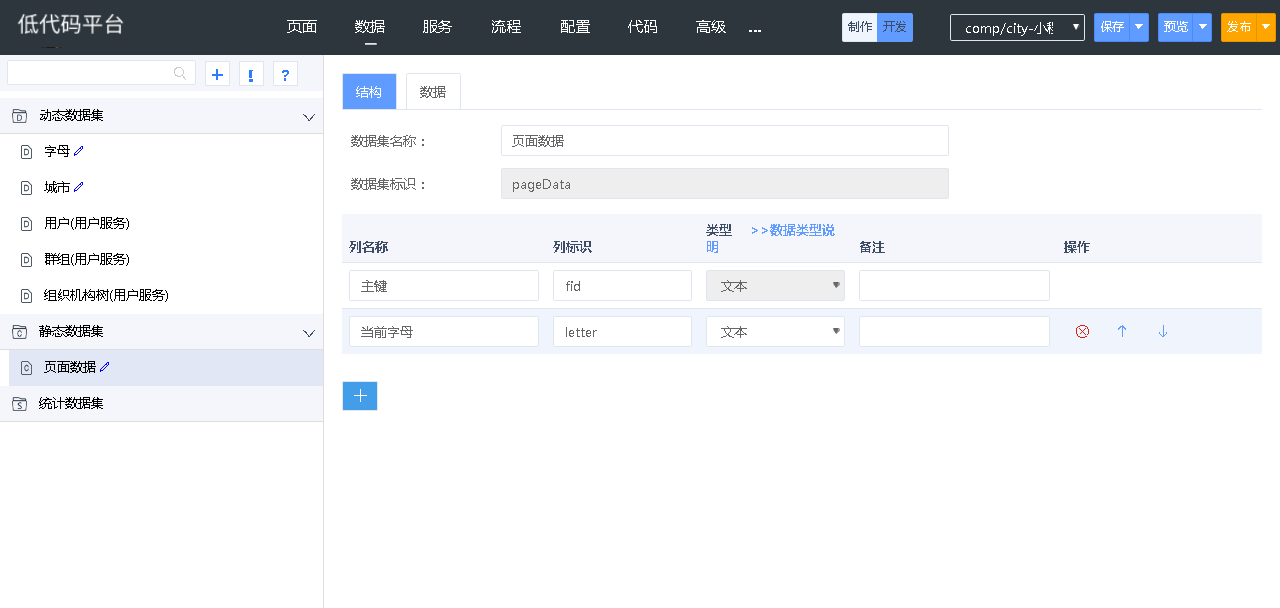Screen dimensions: 1280x608
Task: Add a new column with blue plus button
Action: point(359,396)
